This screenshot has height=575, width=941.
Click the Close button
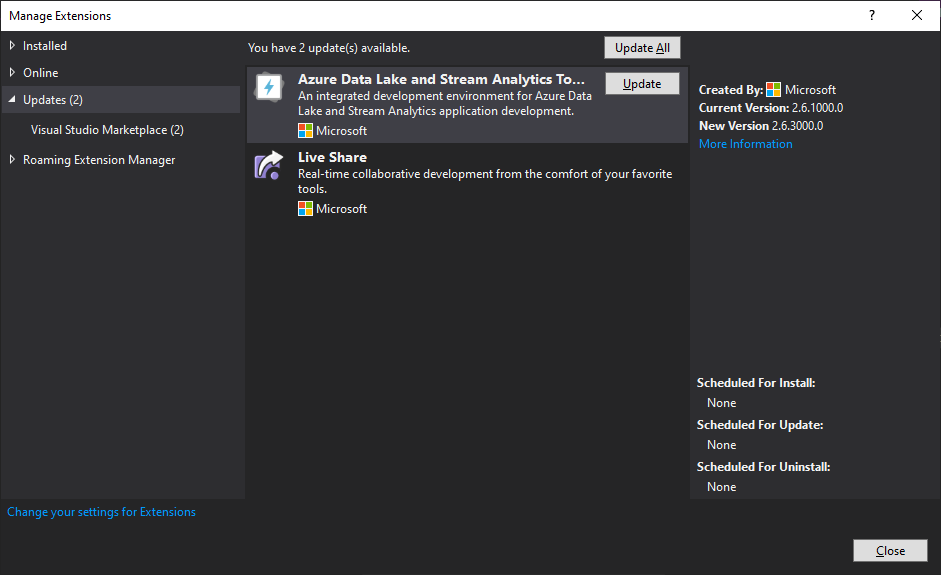890,550
